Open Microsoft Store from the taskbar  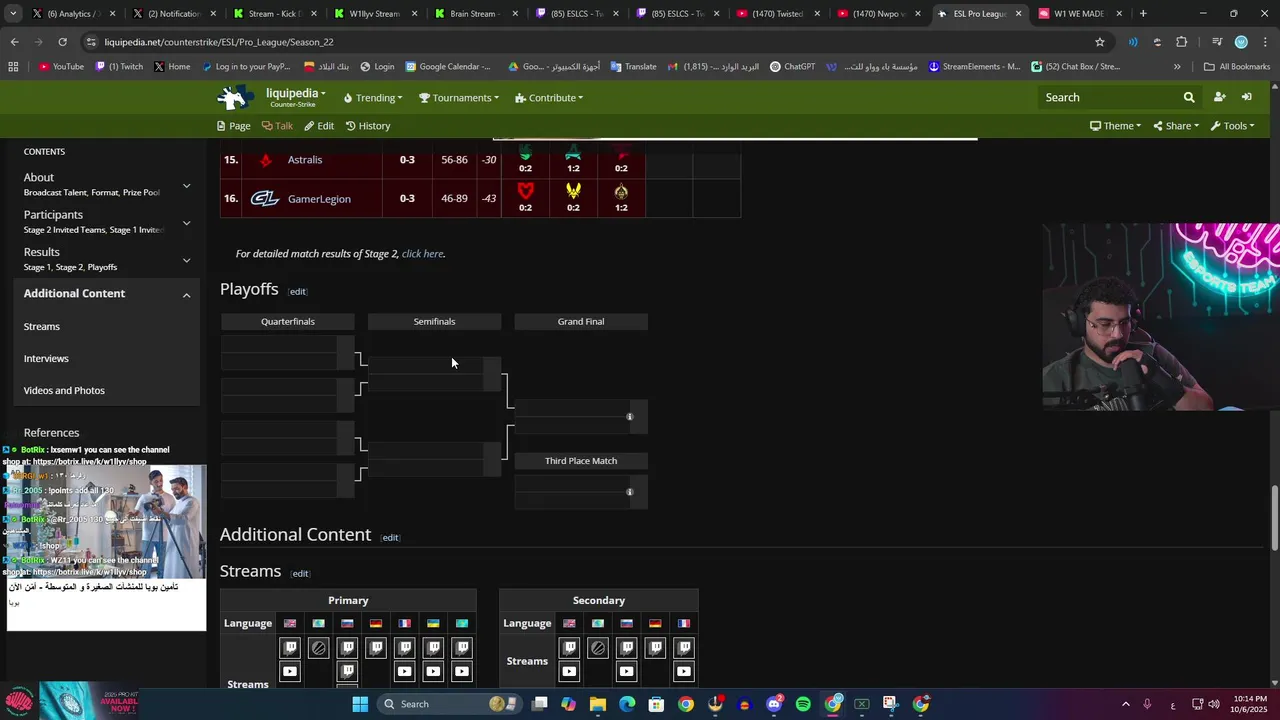[656, 704]
